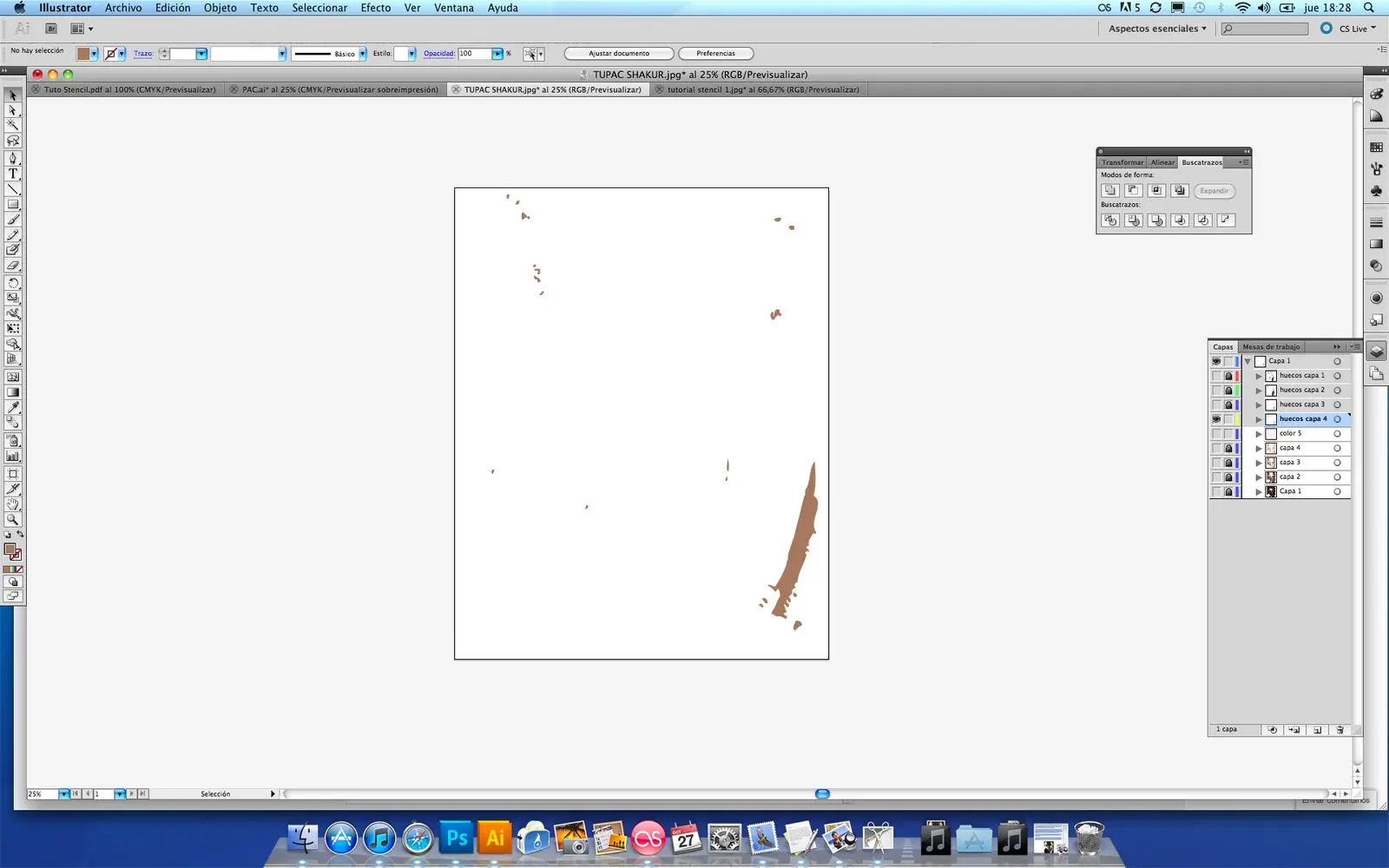Click Divide pathfinder icon

pos(1110,220)
